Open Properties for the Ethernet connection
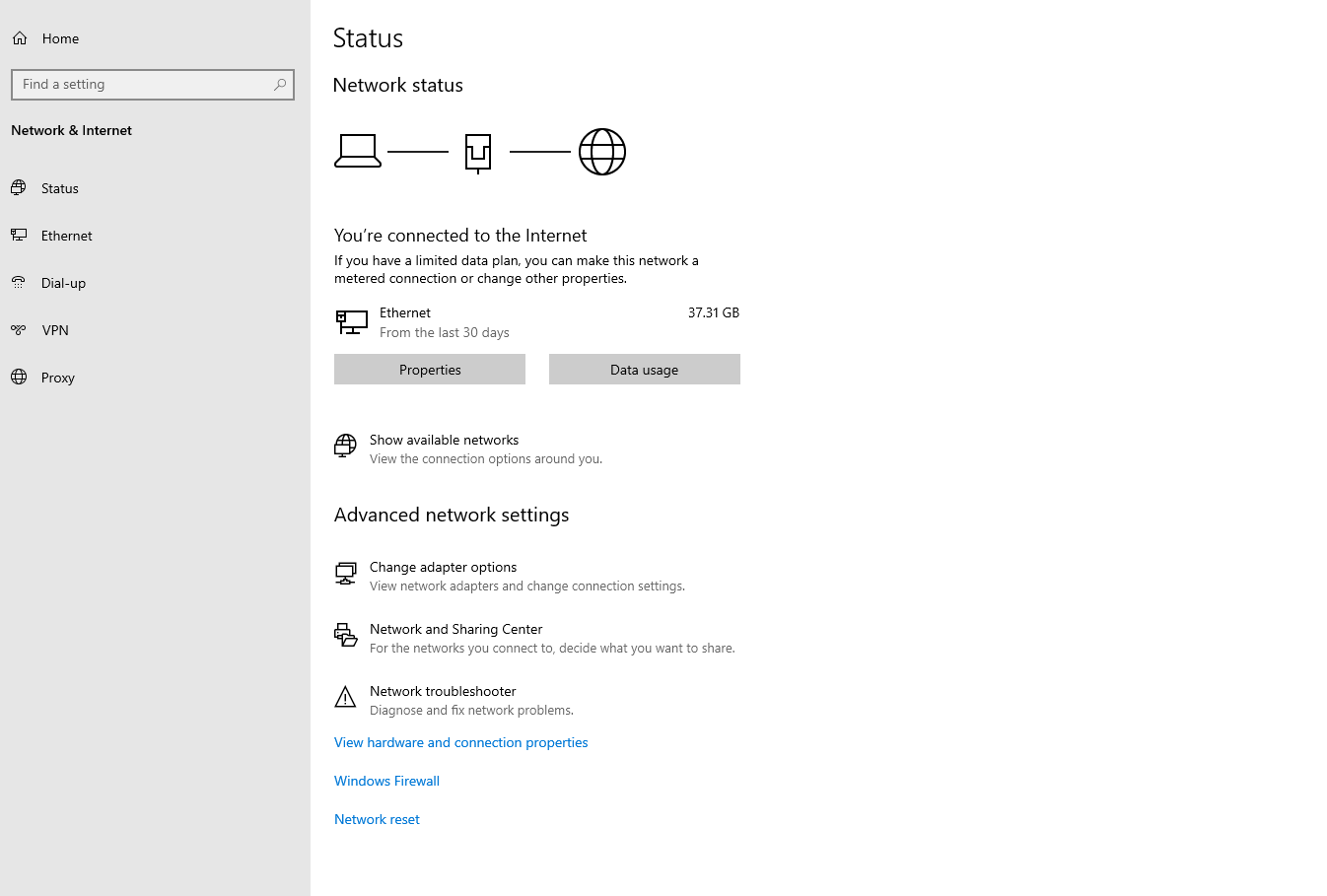The width and height of the screenshot is (1327, 896). pyautogui.click(x=429, y=369)
